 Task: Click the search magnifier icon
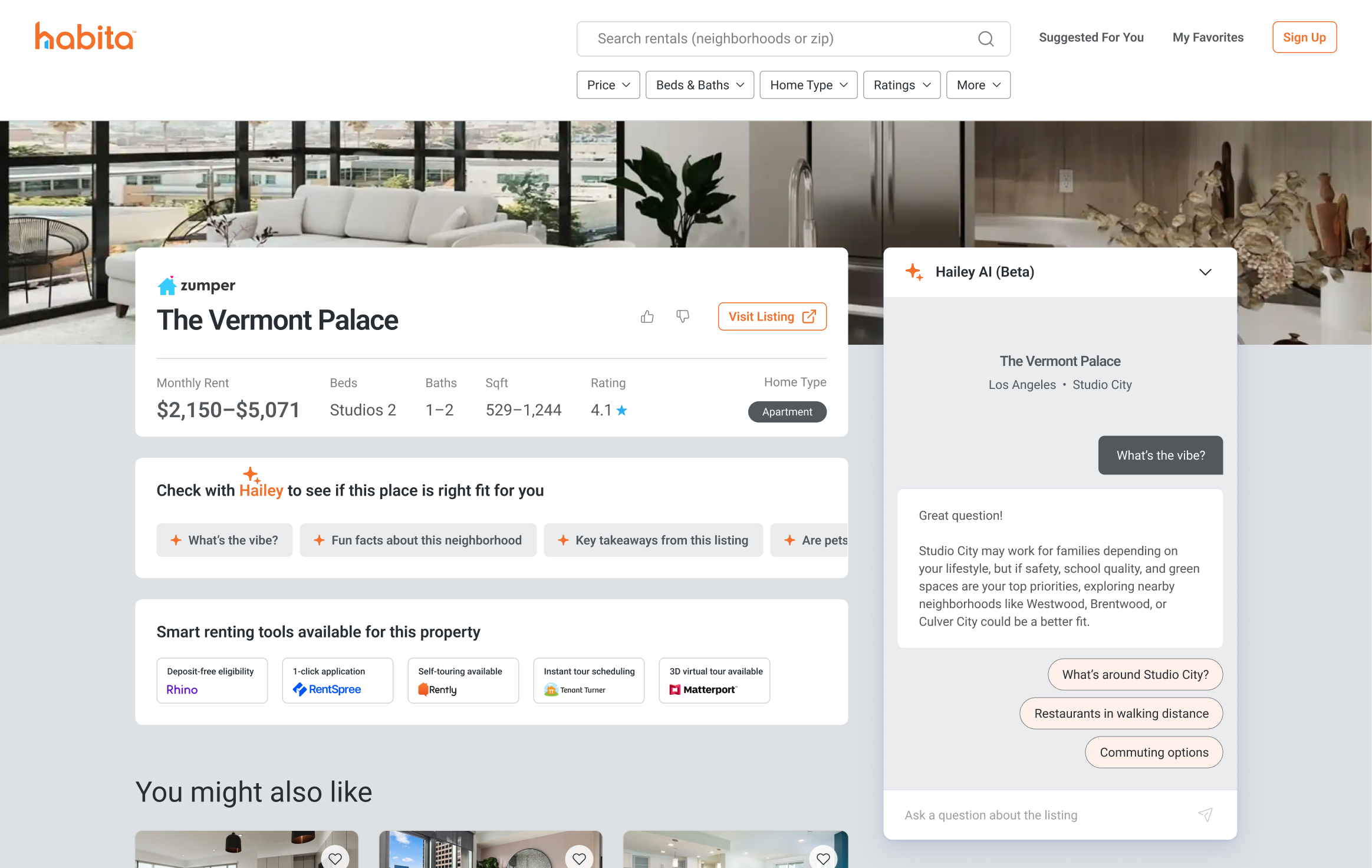tap(986, 39)
